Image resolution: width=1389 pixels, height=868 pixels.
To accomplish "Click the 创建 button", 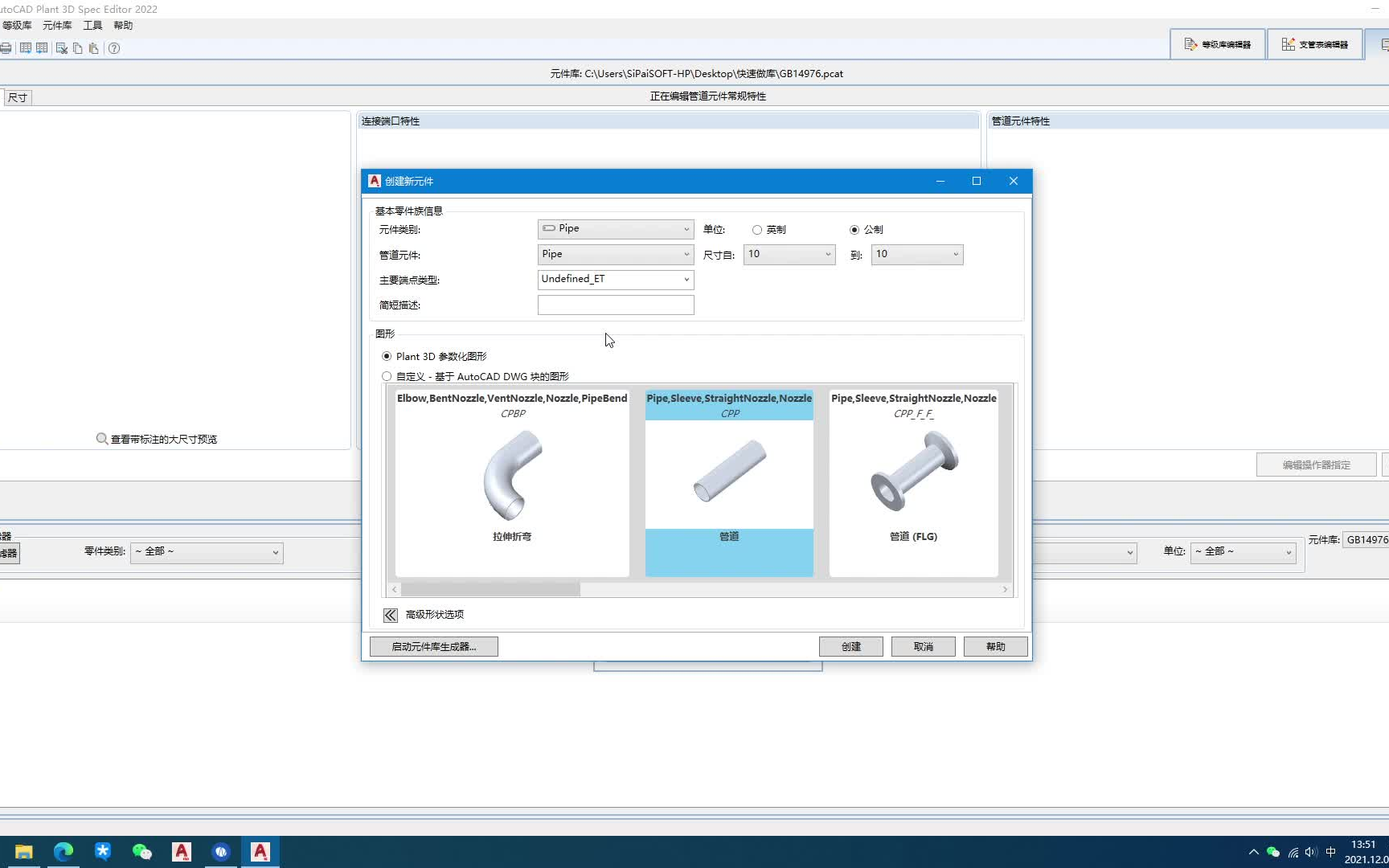I will [x=851, y=647].
